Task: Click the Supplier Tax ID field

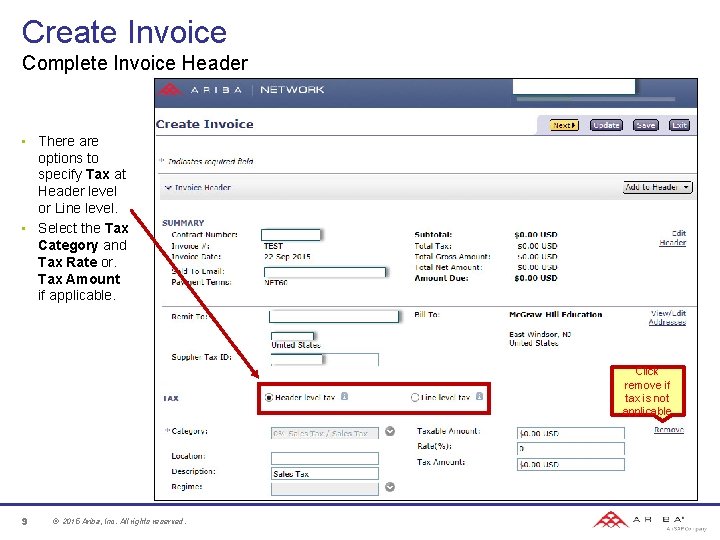Action: click(x=324, y=359)
